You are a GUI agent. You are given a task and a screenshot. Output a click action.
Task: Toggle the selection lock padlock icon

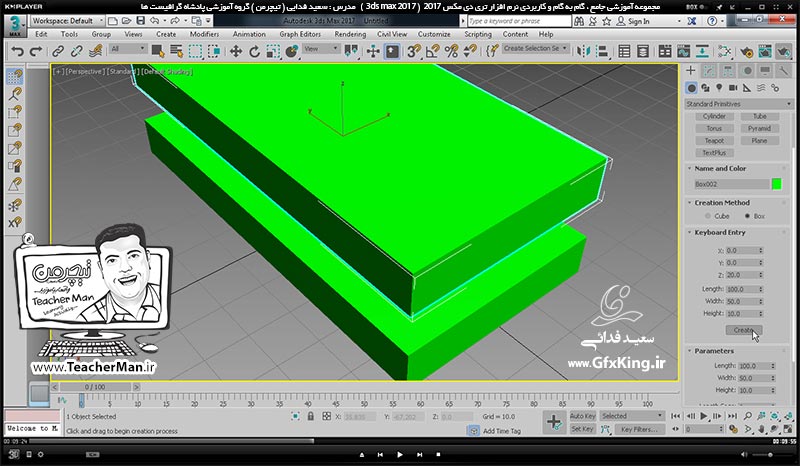click(310, 416)
